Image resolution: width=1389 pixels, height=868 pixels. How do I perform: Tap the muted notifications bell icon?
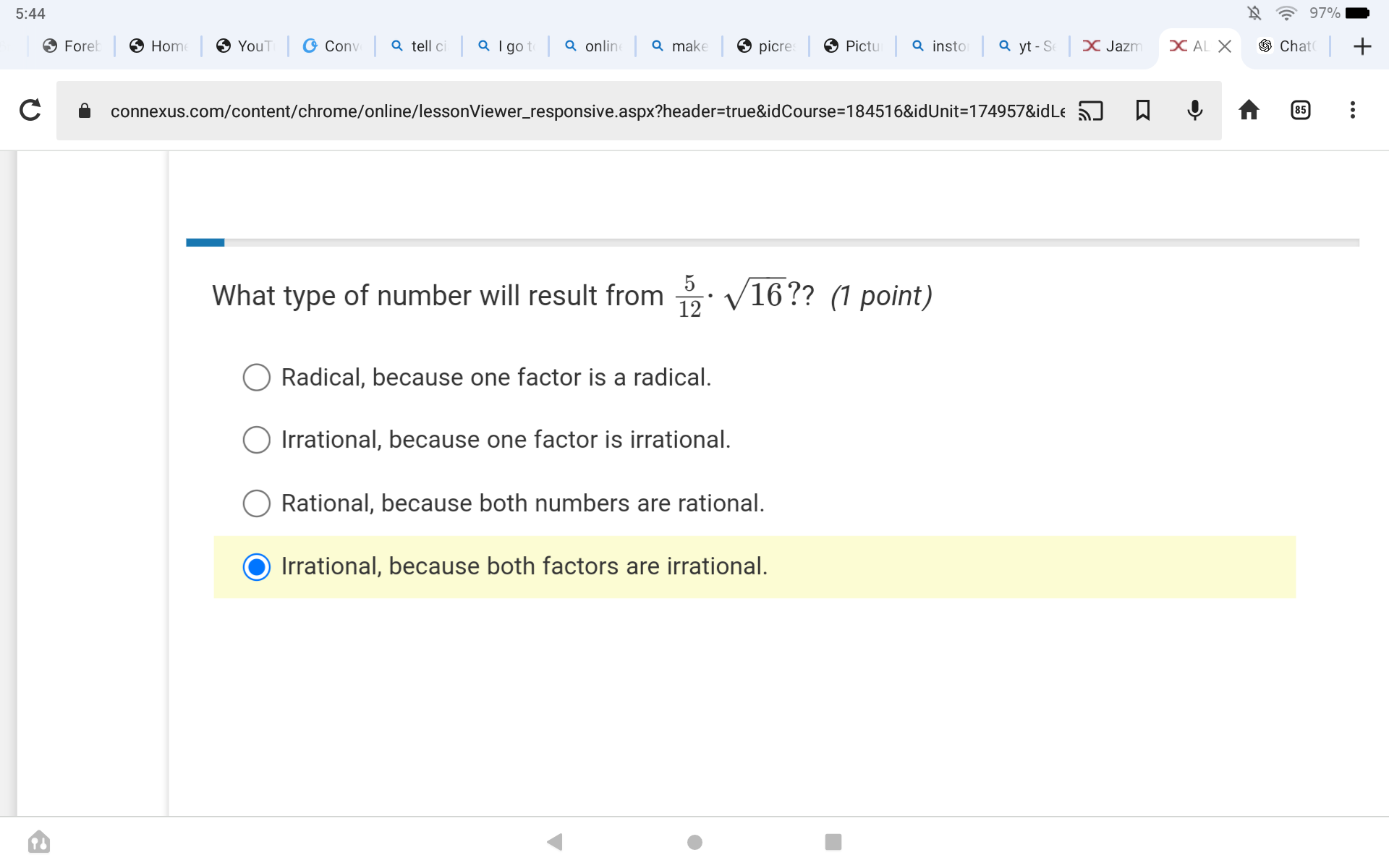1254,13
